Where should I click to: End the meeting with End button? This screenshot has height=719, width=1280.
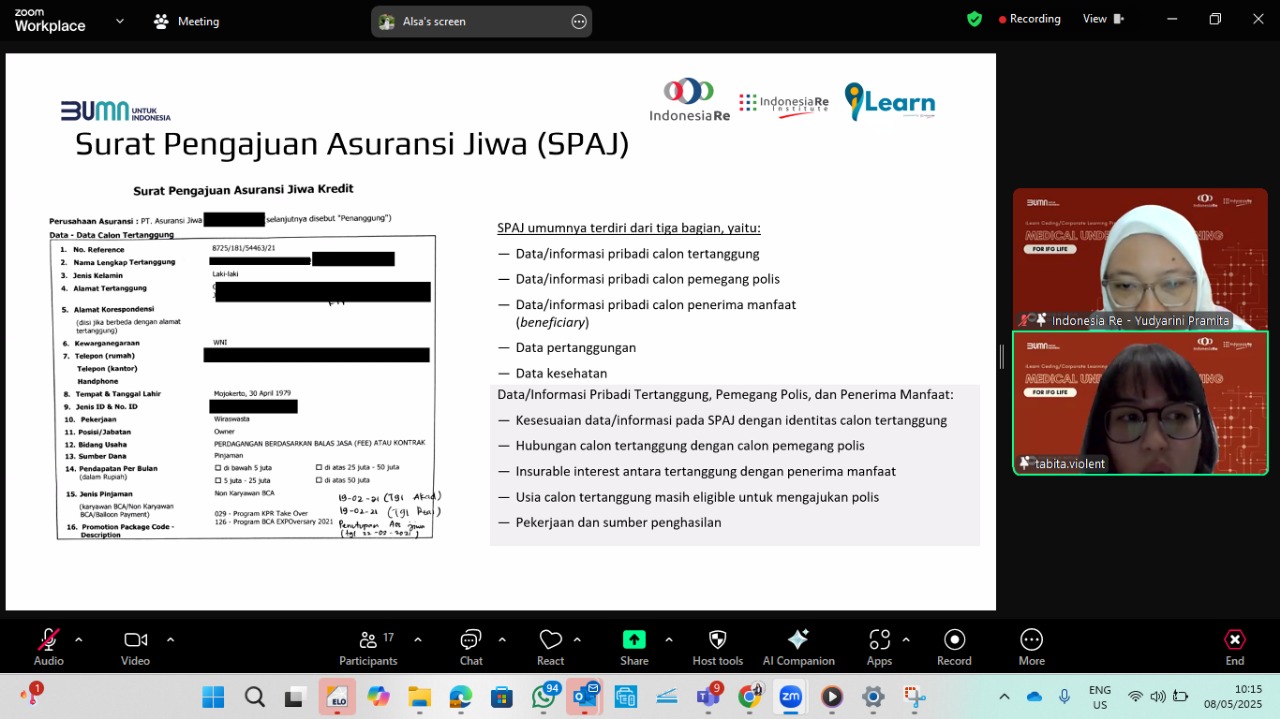pyautogui.click(x=1235, y=640)
